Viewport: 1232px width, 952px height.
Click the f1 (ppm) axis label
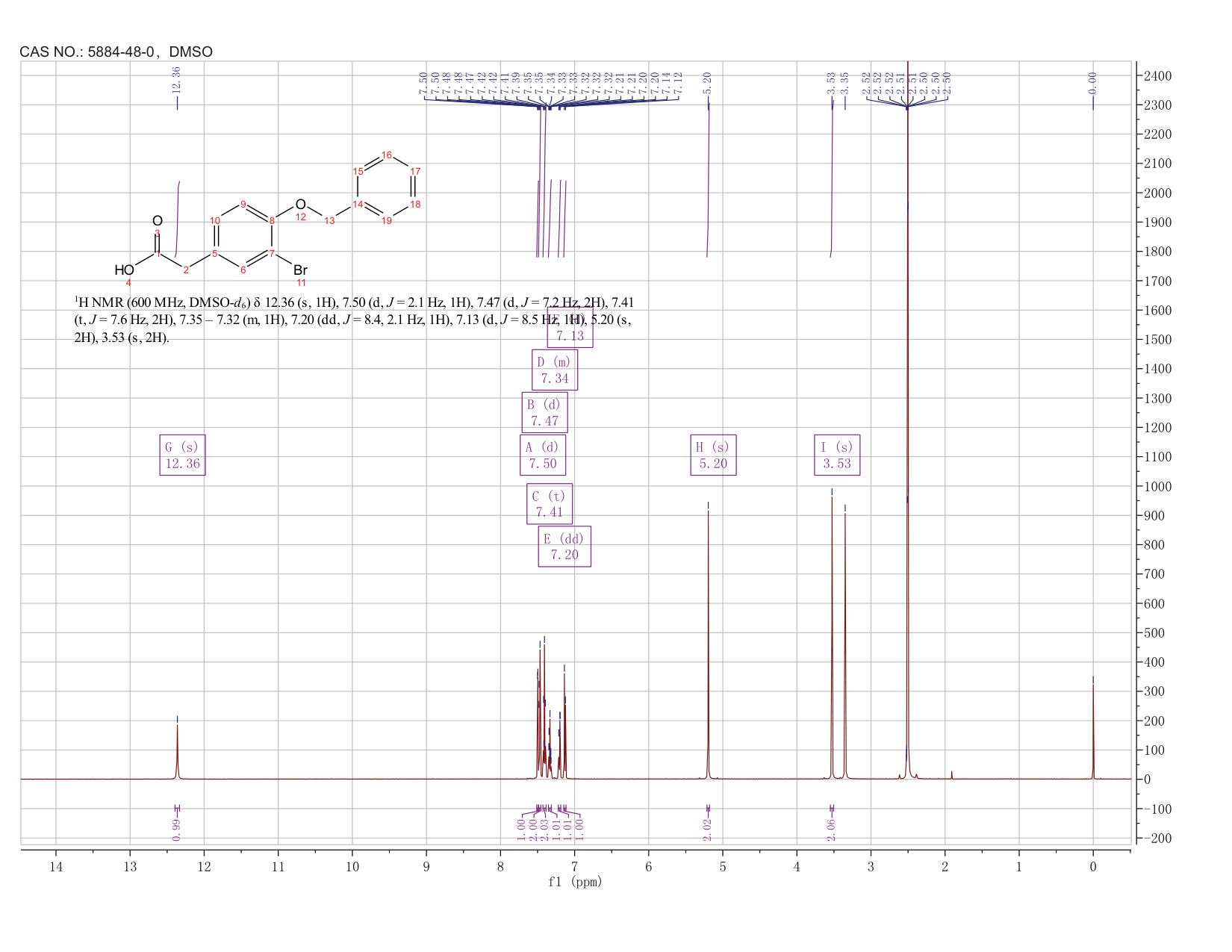coord(575,882)
